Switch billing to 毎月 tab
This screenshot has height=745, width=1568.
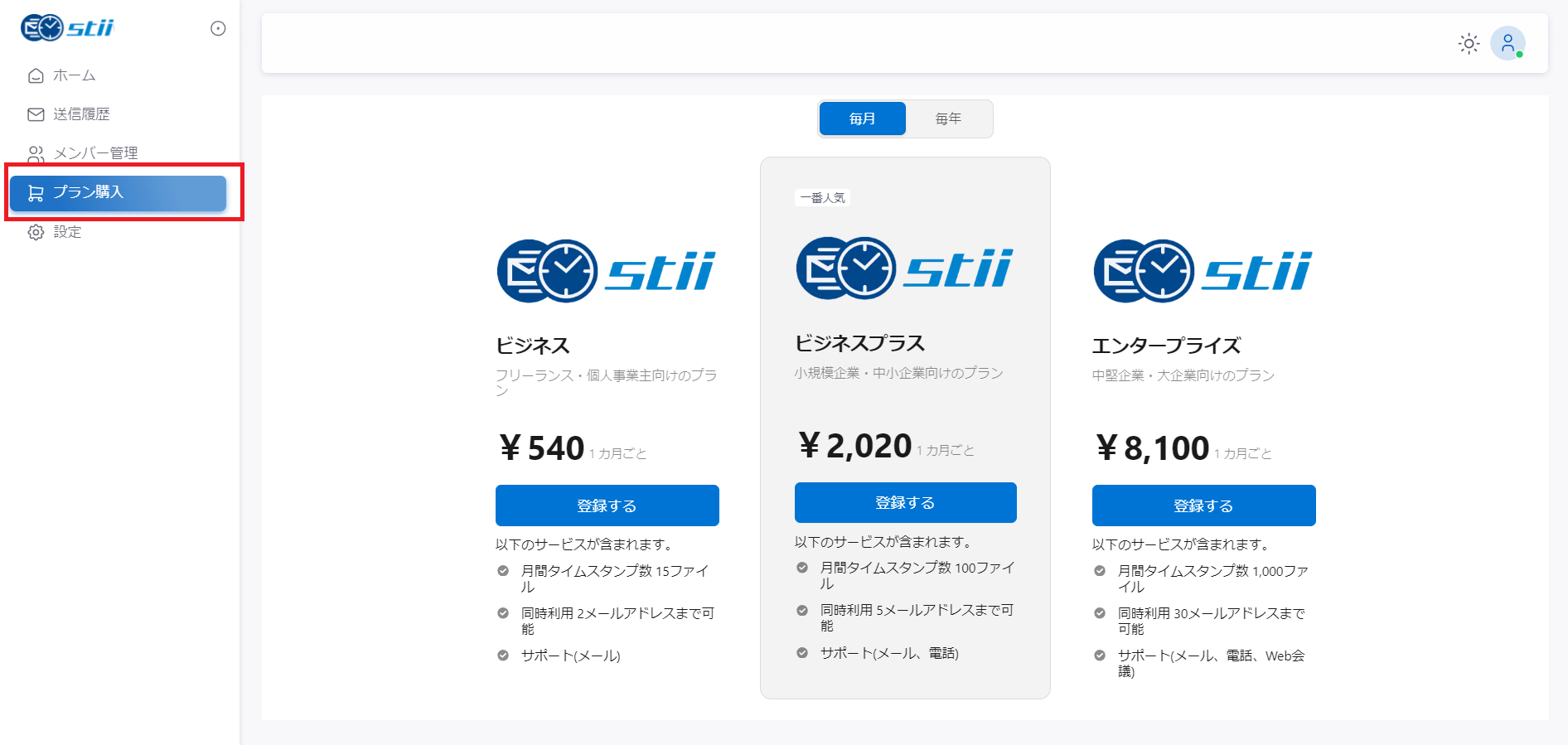pyautogui.click(x=862, y=119)
